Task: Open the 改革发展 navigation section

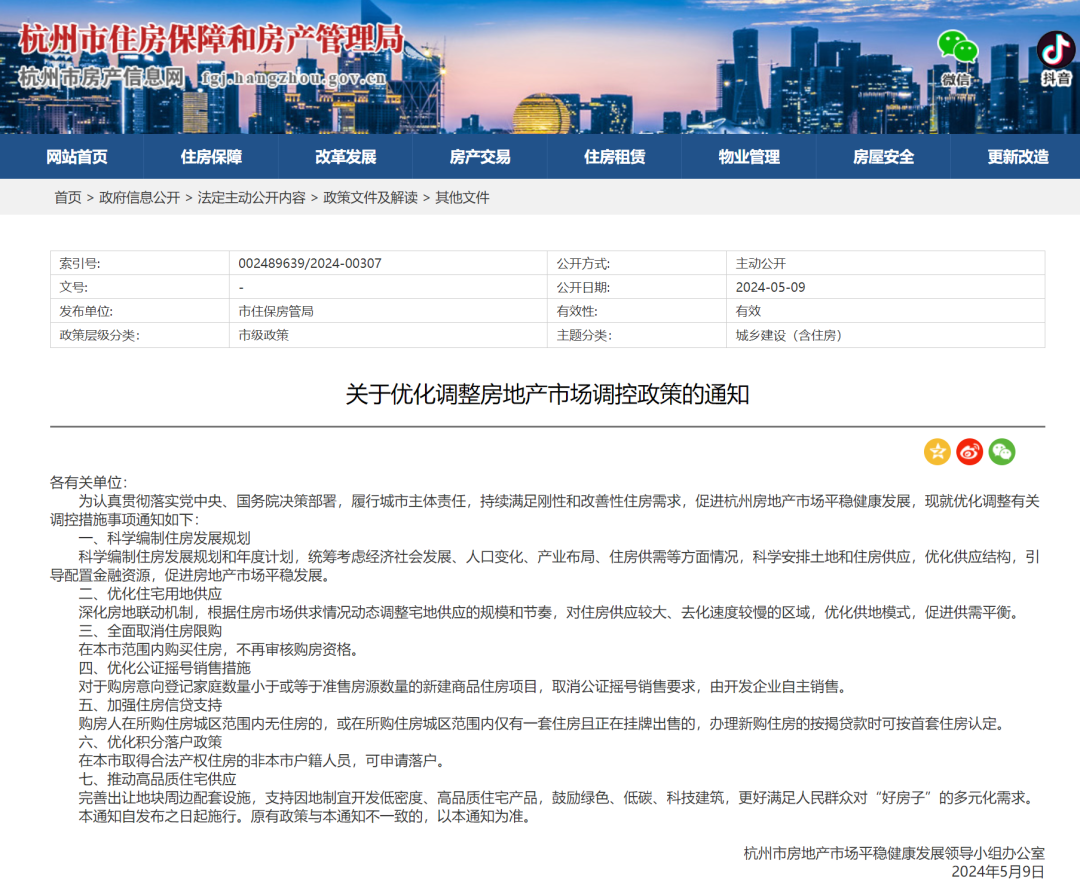Action: click(x=344, y=157)
